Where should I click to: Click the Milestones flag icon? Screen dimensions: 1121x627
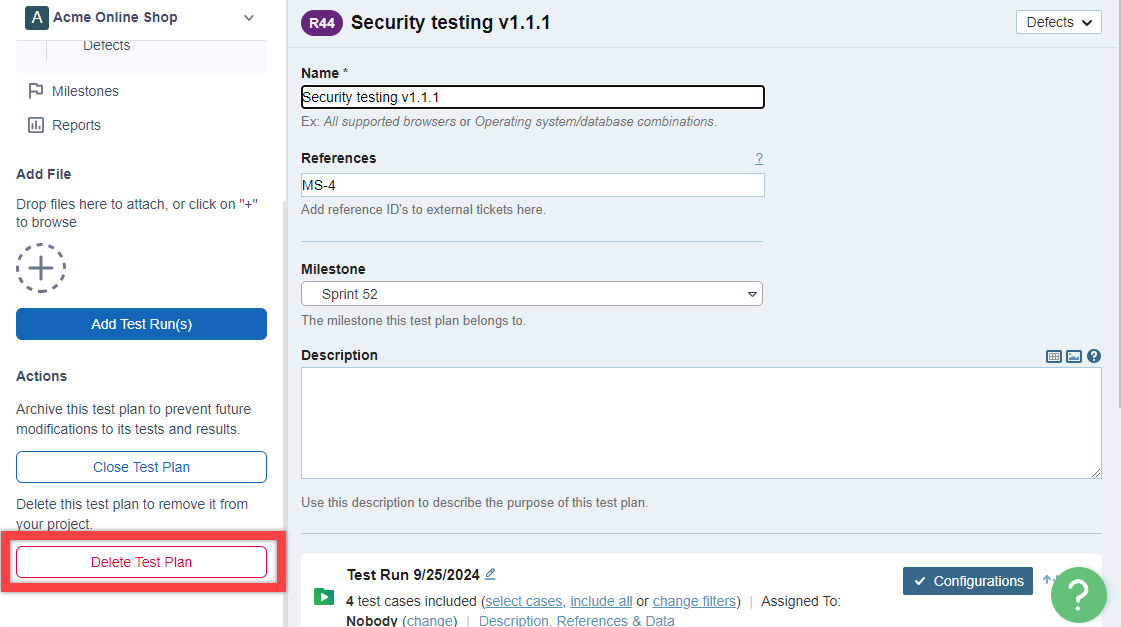tap(36, 91)
